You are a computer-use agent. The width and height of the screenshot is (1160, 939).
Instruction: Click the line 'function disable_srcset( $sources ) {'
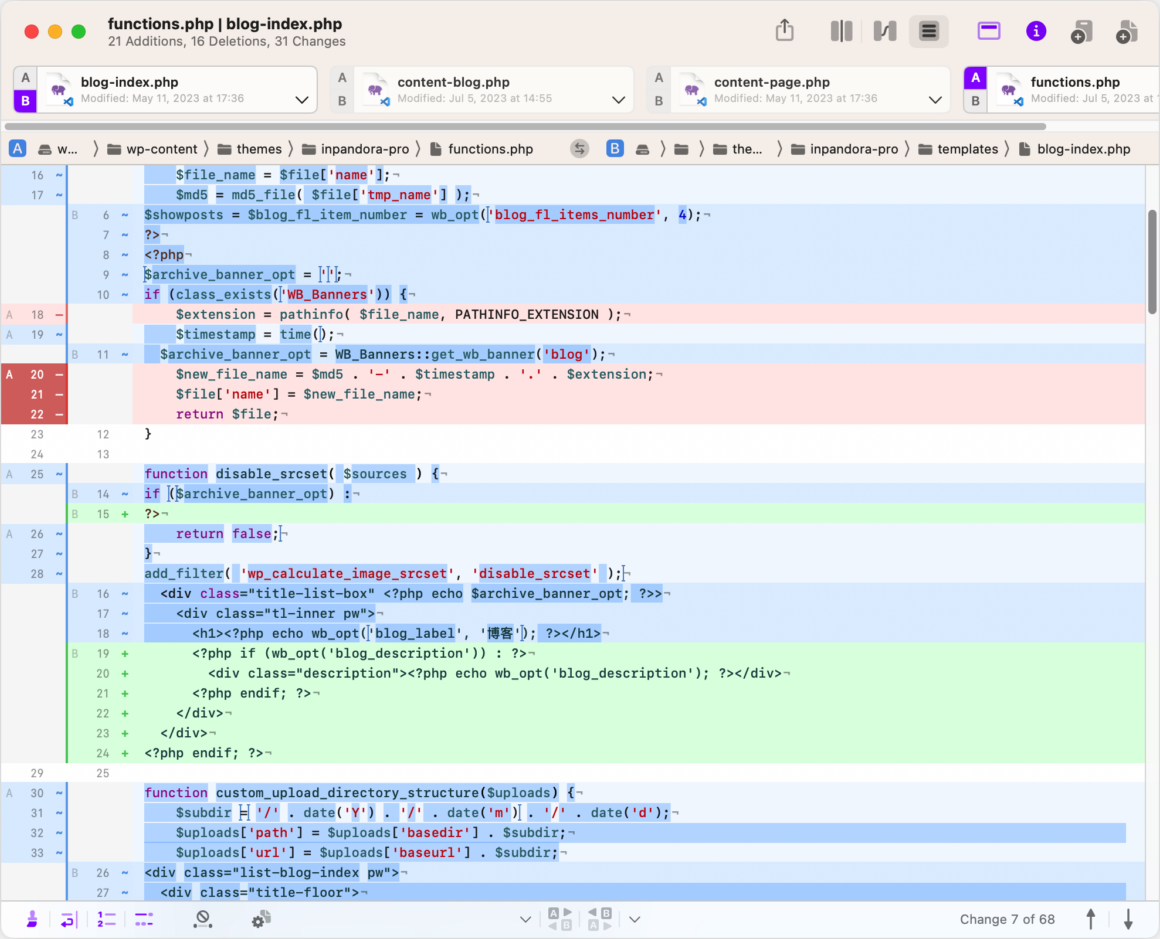(291, 474)
